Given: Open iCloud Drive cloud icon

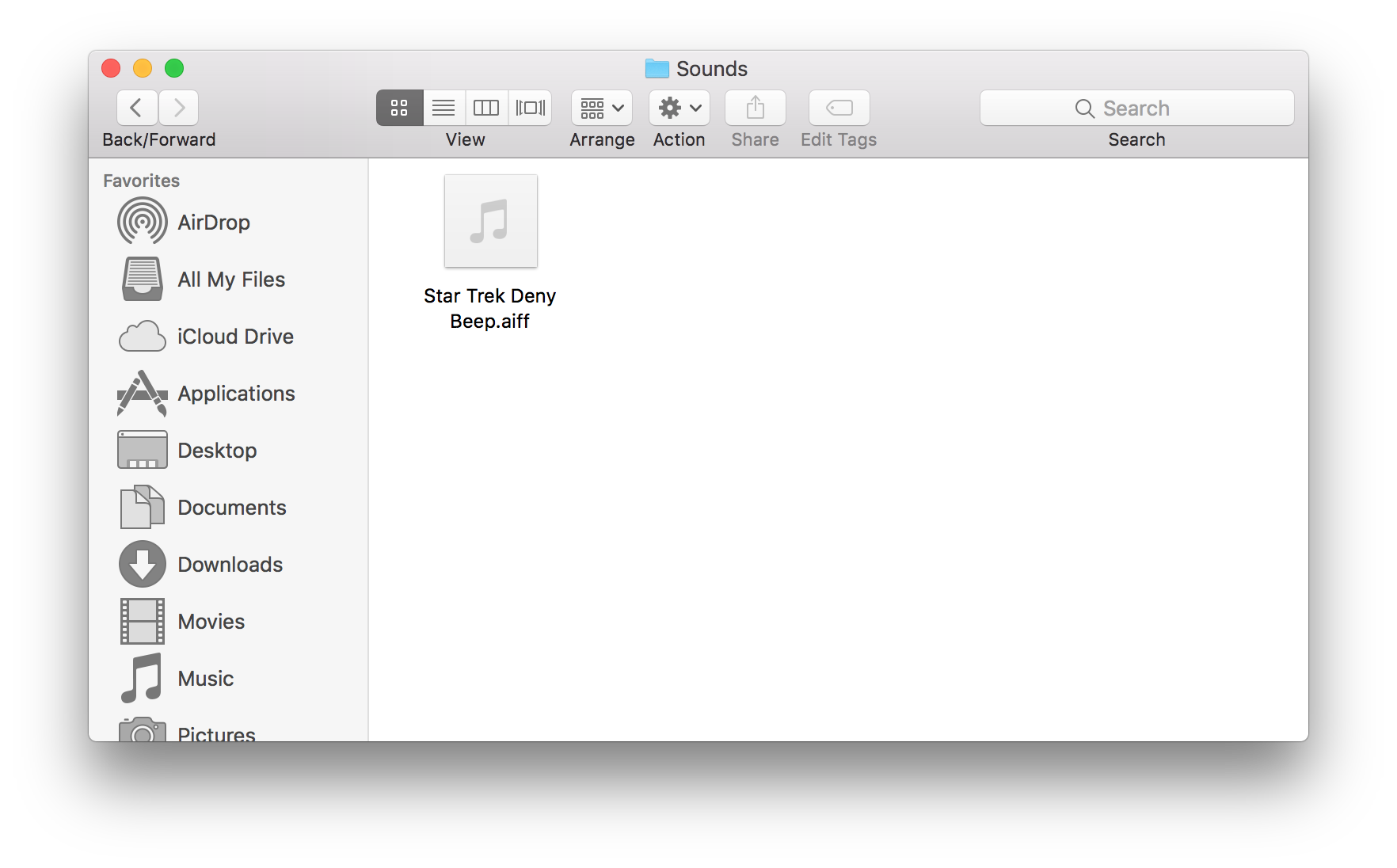Looking at the screenshot, I should [143, 337].
